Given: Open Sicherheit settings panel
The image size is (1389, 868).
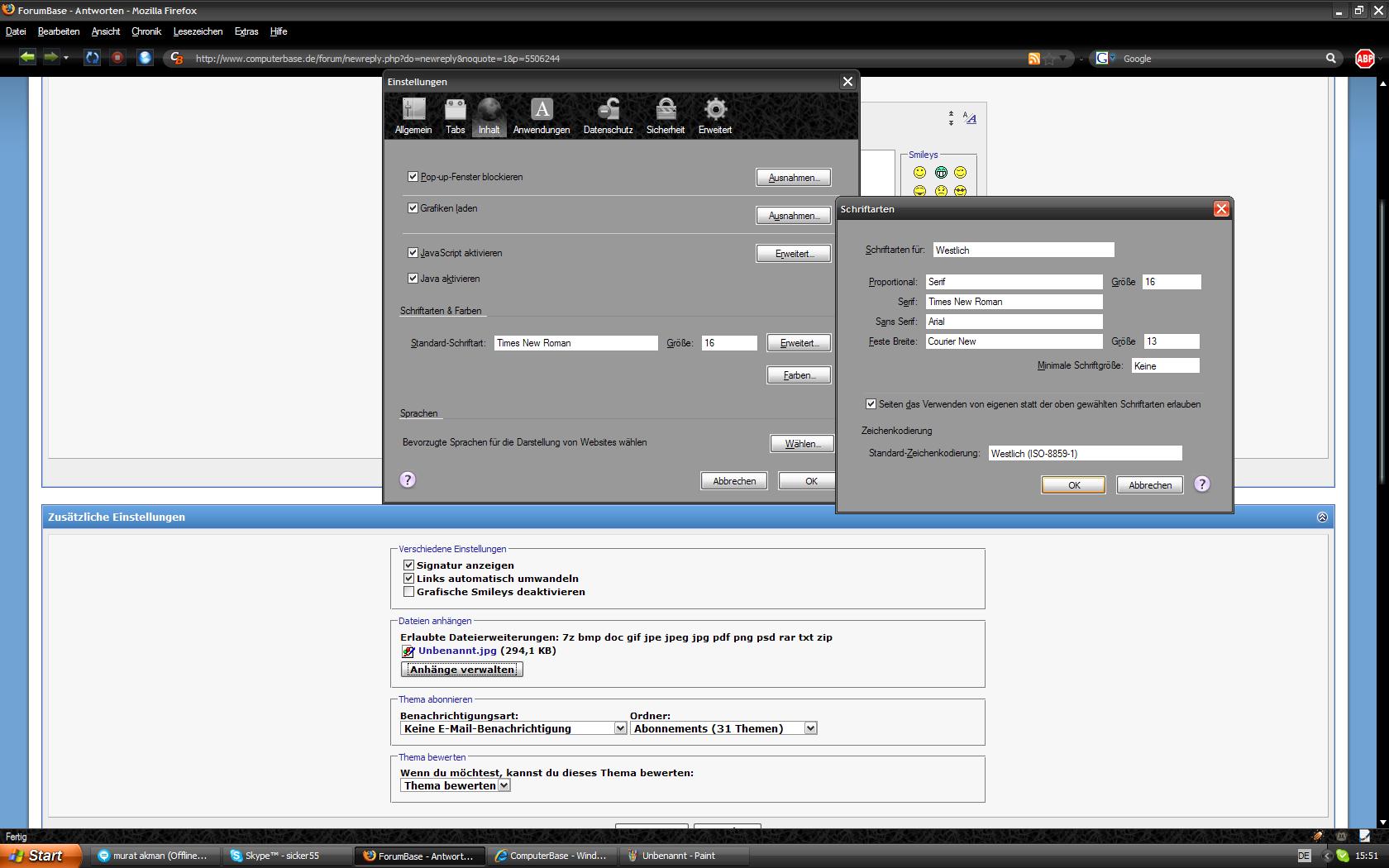Looking at the screenshot, I should 666,116.
